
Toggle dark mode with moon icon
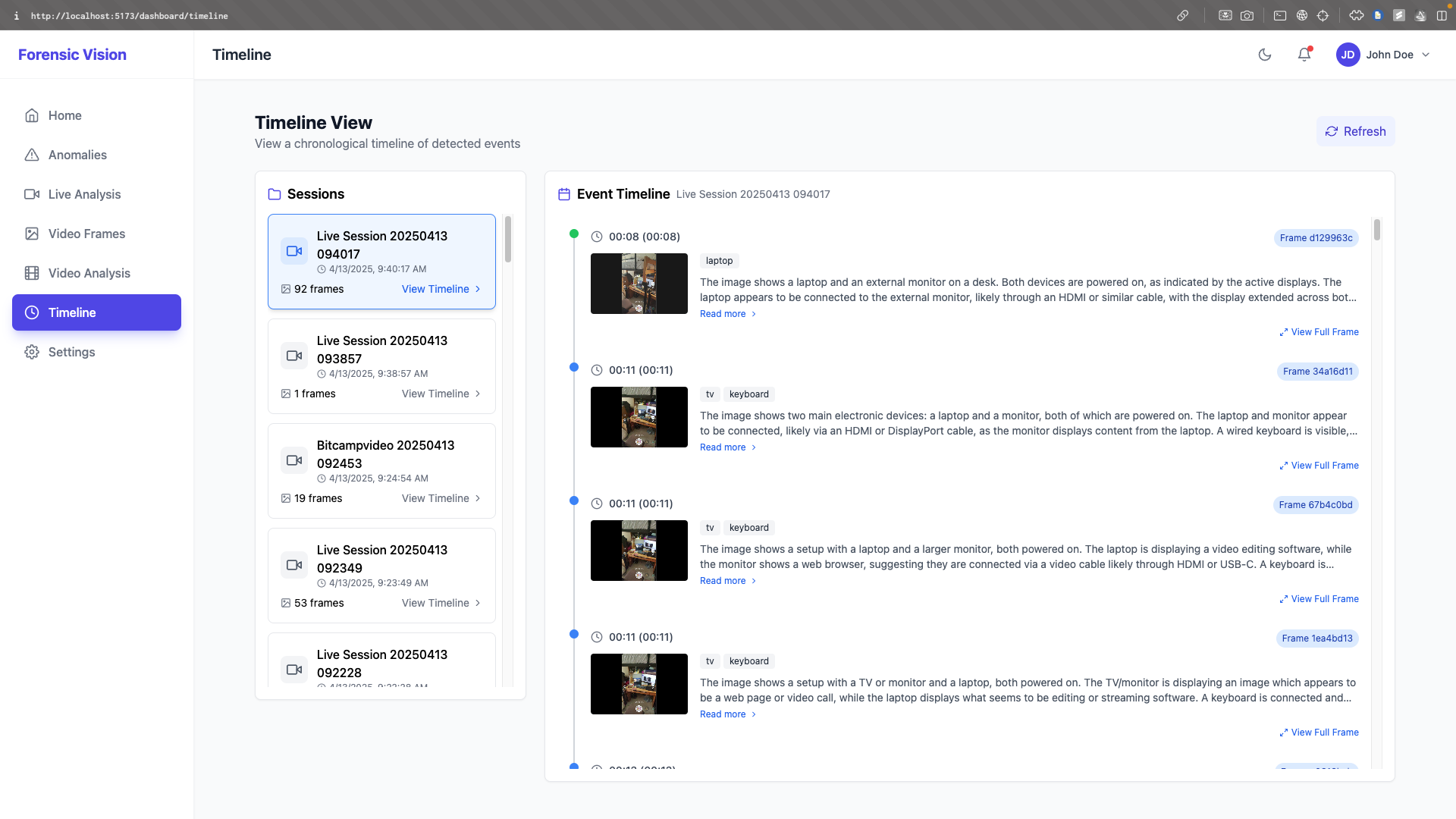pyautogui.click(x=1264, y=55)
